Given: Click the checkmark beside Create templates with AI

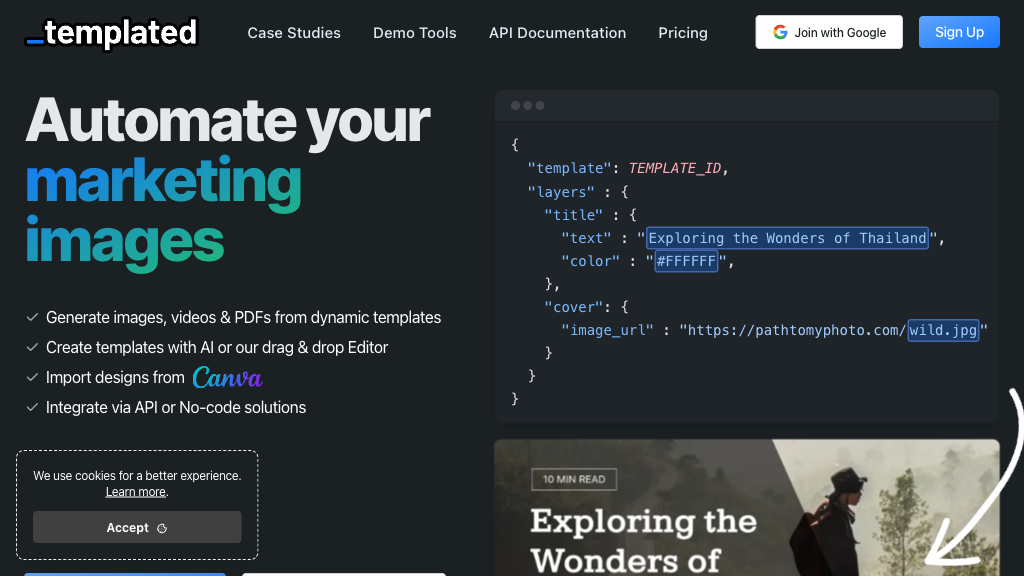Looking at the screenshot, I should point(32,348).
